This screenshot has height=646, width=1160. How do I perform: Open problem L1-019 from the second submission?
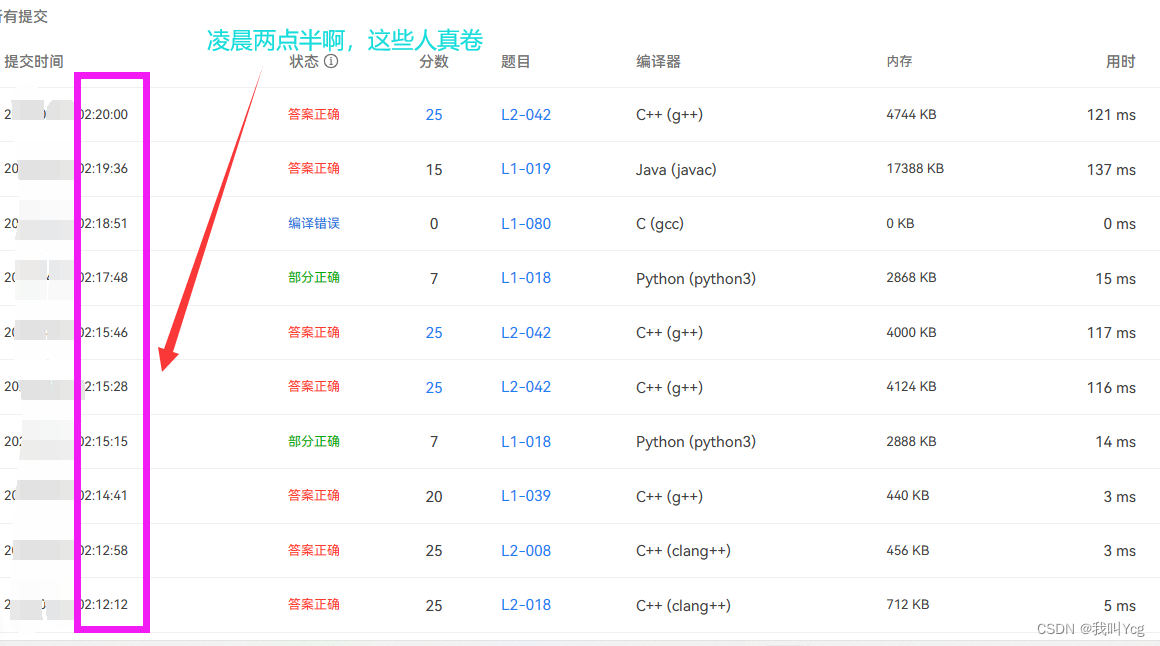click(x=526, y=169)
